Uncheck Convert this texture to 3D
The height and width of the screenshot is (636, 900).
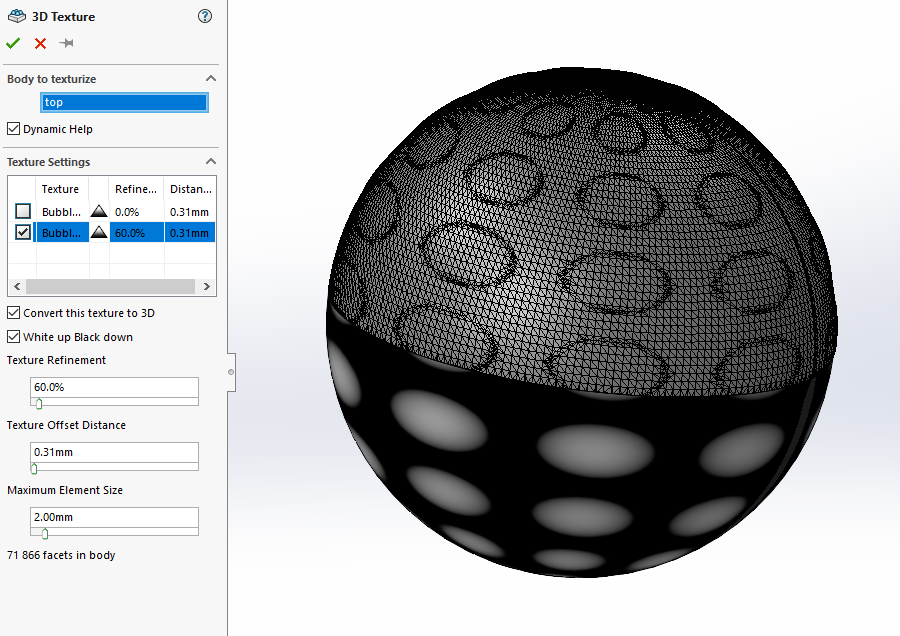[x=14, y=313]
